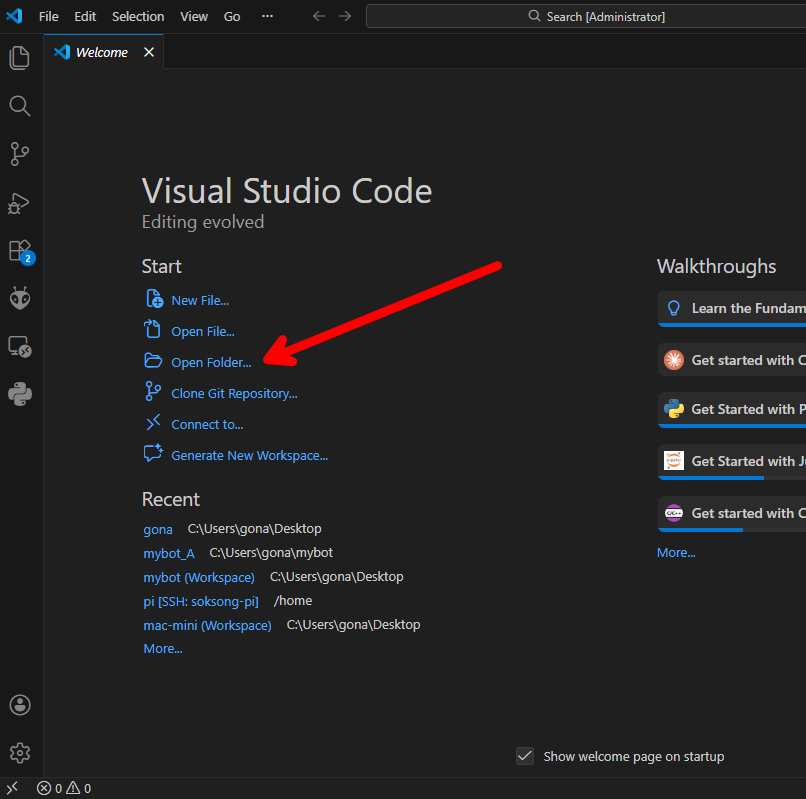This screenshot has height=799, width=806.
Task: Open Remote Explorer view
Action: (x=20, y=347)
